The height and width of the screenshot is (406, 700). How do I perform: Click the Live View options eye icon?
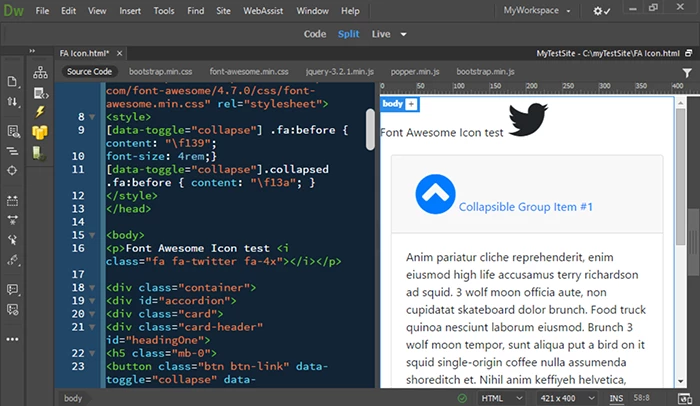[13, 131]
